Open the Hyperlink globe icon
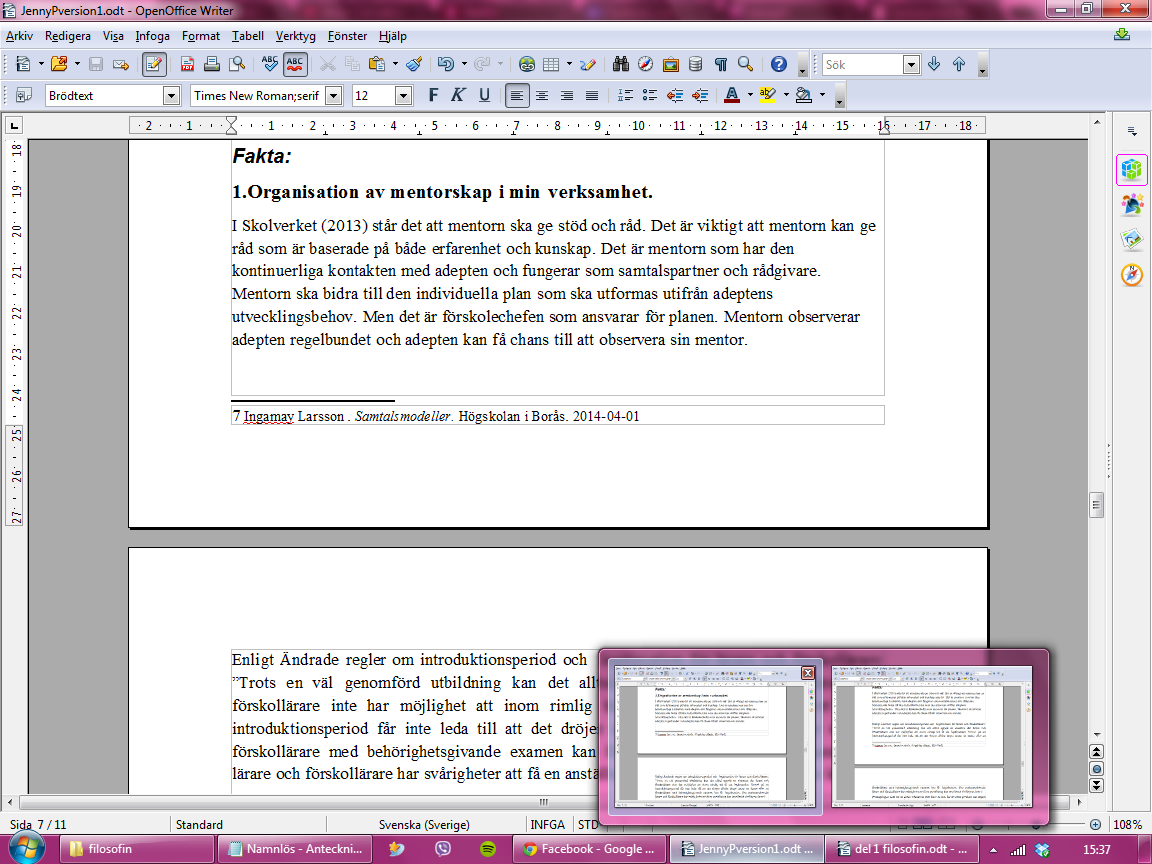The height and width of the screenshot is (864, 1152). [x=526, y=64]
